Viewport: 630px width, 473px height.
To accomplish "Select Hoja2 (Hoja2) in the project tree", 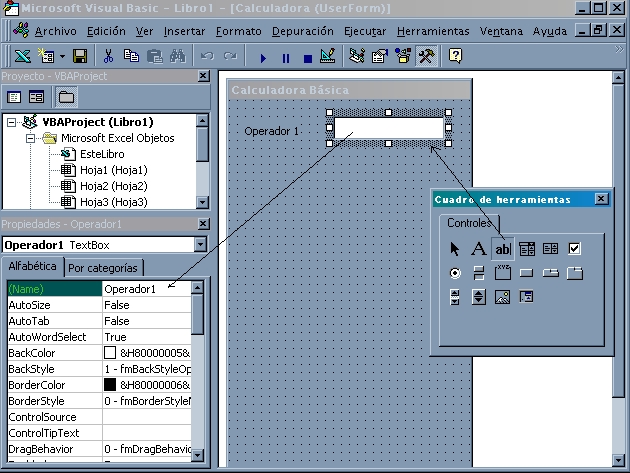I will [x=112, y=186].
